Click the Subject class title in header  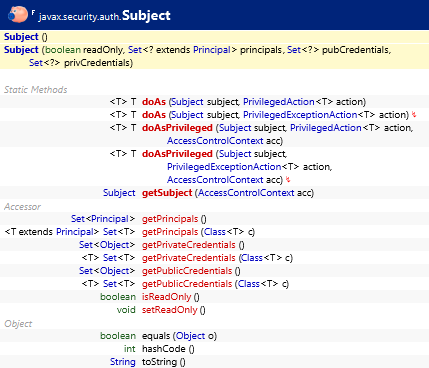(x=146, y=15)
